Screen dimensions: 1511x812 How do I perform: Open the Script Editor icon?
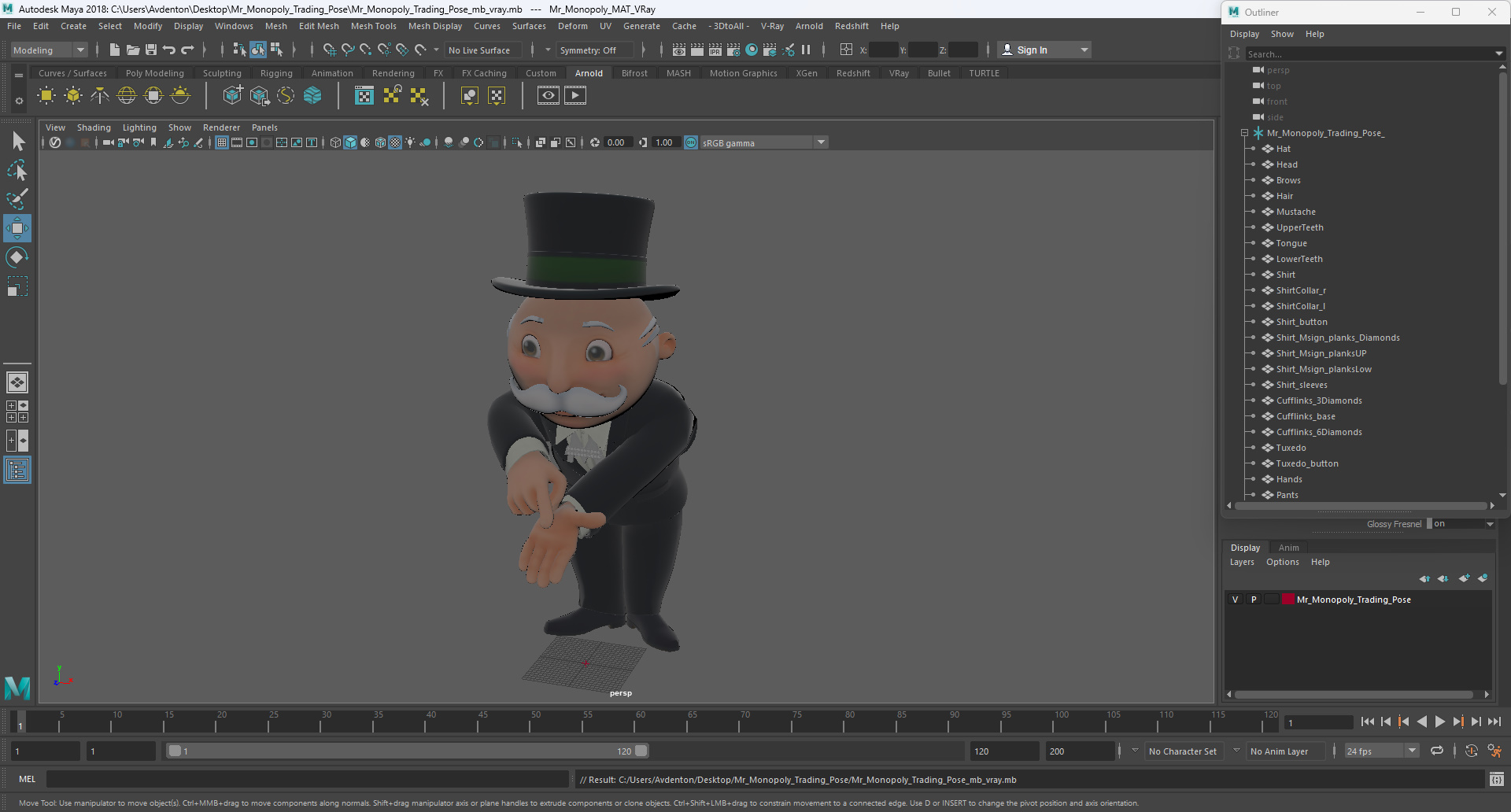click(1496, 780)
